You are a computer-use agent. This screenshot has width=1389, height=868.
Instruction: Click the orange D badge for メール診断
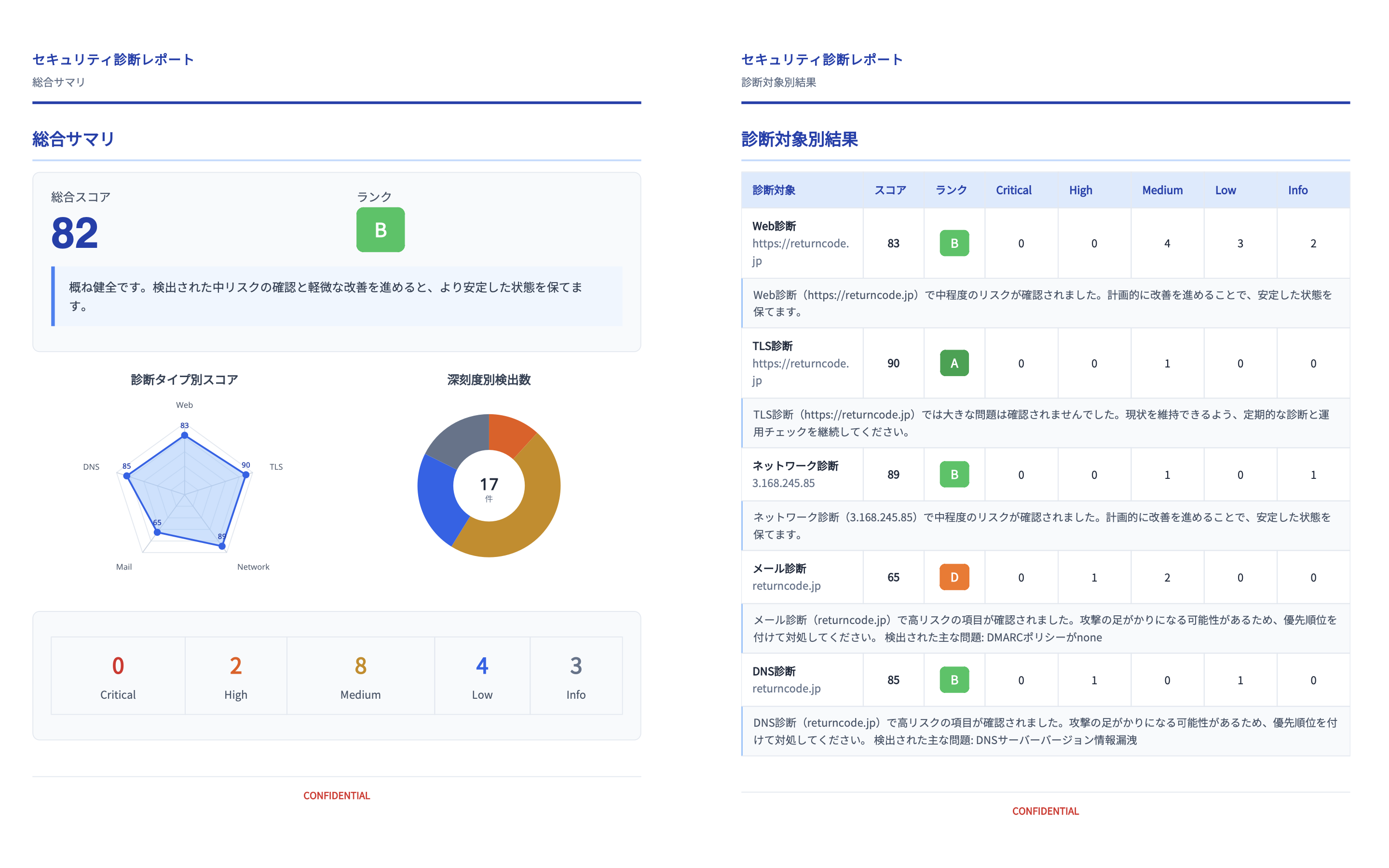953,578
